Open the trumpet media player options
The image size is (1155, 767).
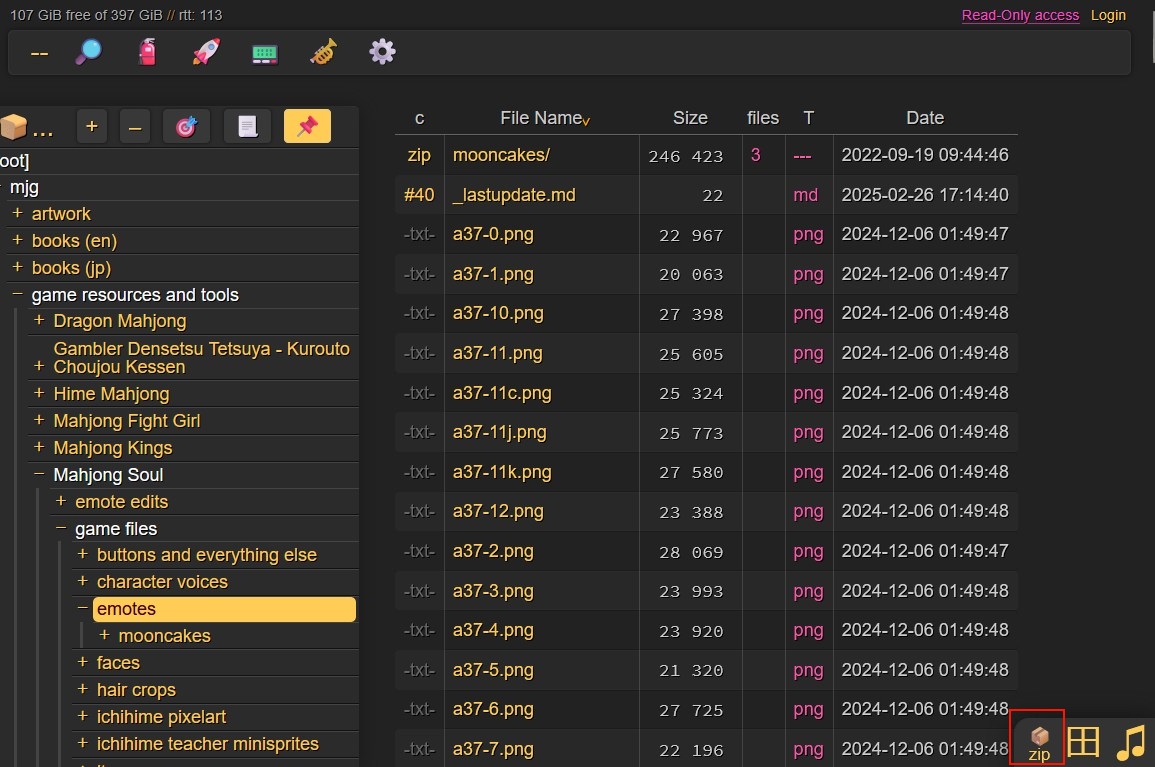click(x=323, y=53)
